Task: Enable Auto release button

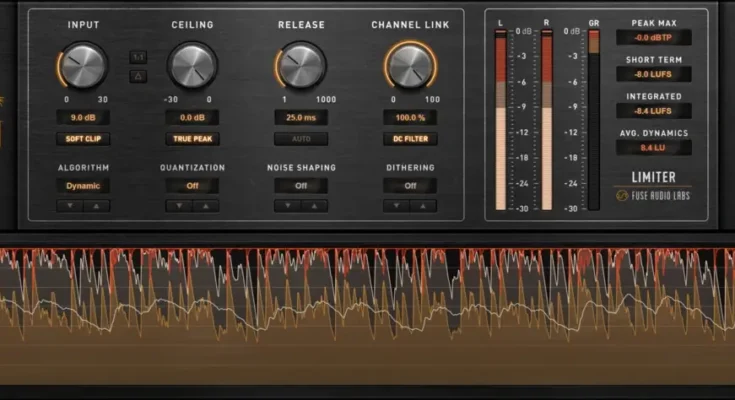Action: tap(301, 139)
